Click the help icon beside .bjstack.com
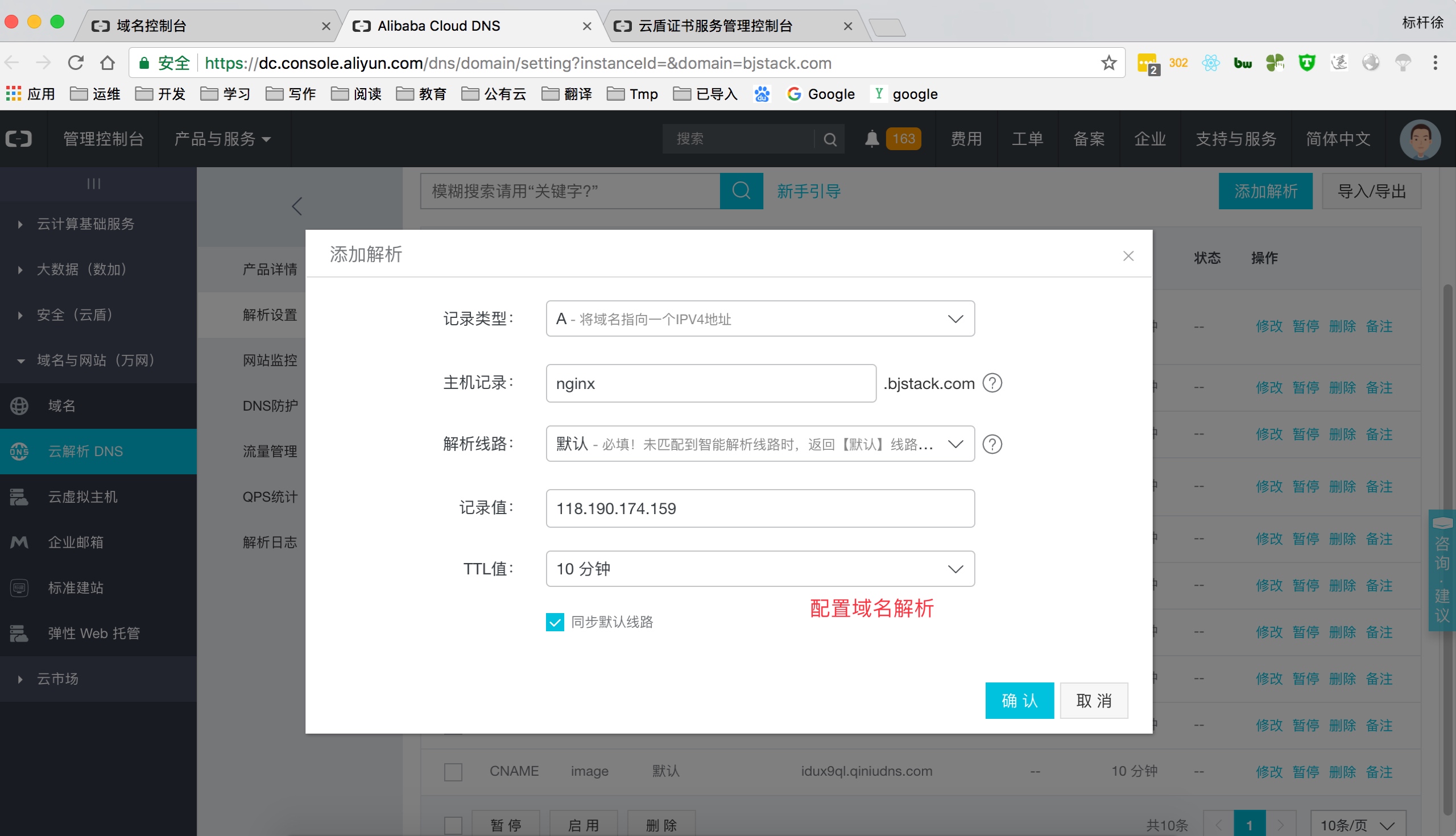 coord(992,383)
